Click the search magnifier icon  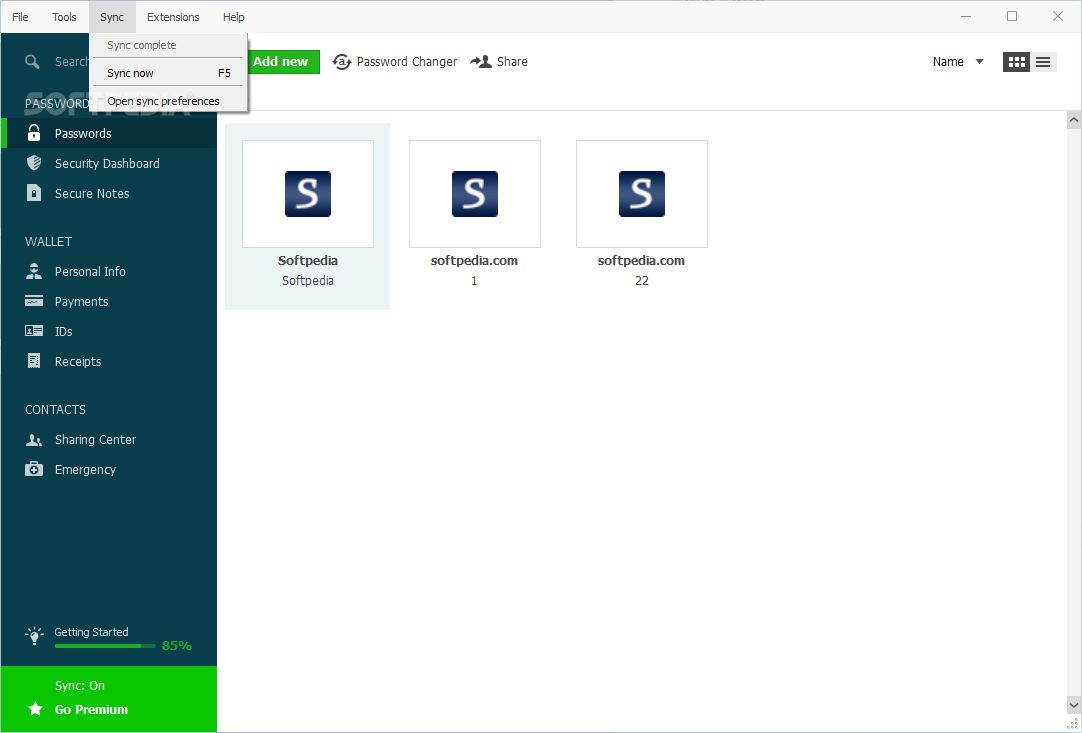32,61
